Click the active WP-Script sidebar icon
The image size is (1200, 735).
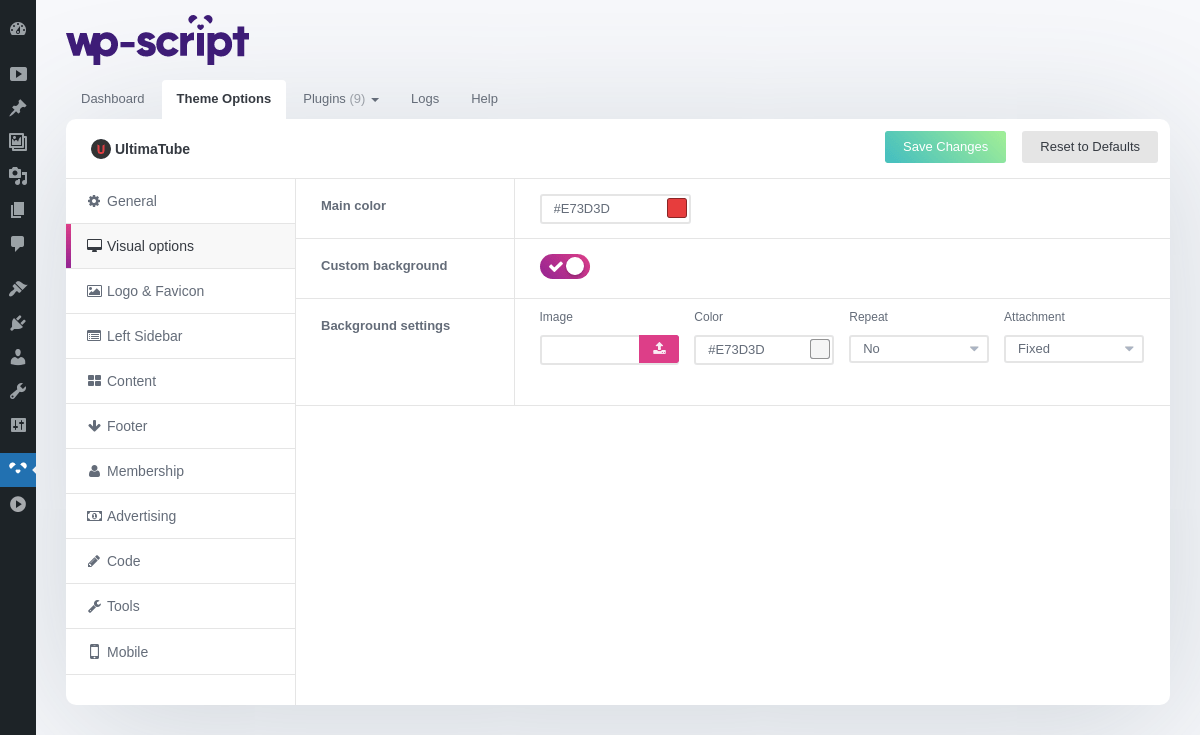[x=18, y=470]
